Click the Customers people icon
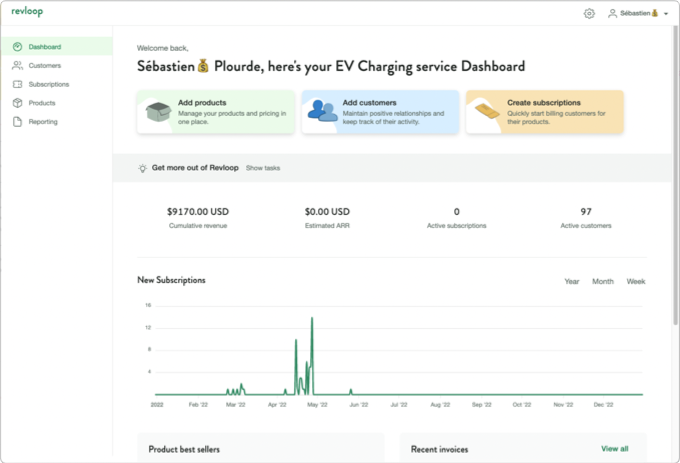This screenshot has width=680, height=463. pos(17,66)
